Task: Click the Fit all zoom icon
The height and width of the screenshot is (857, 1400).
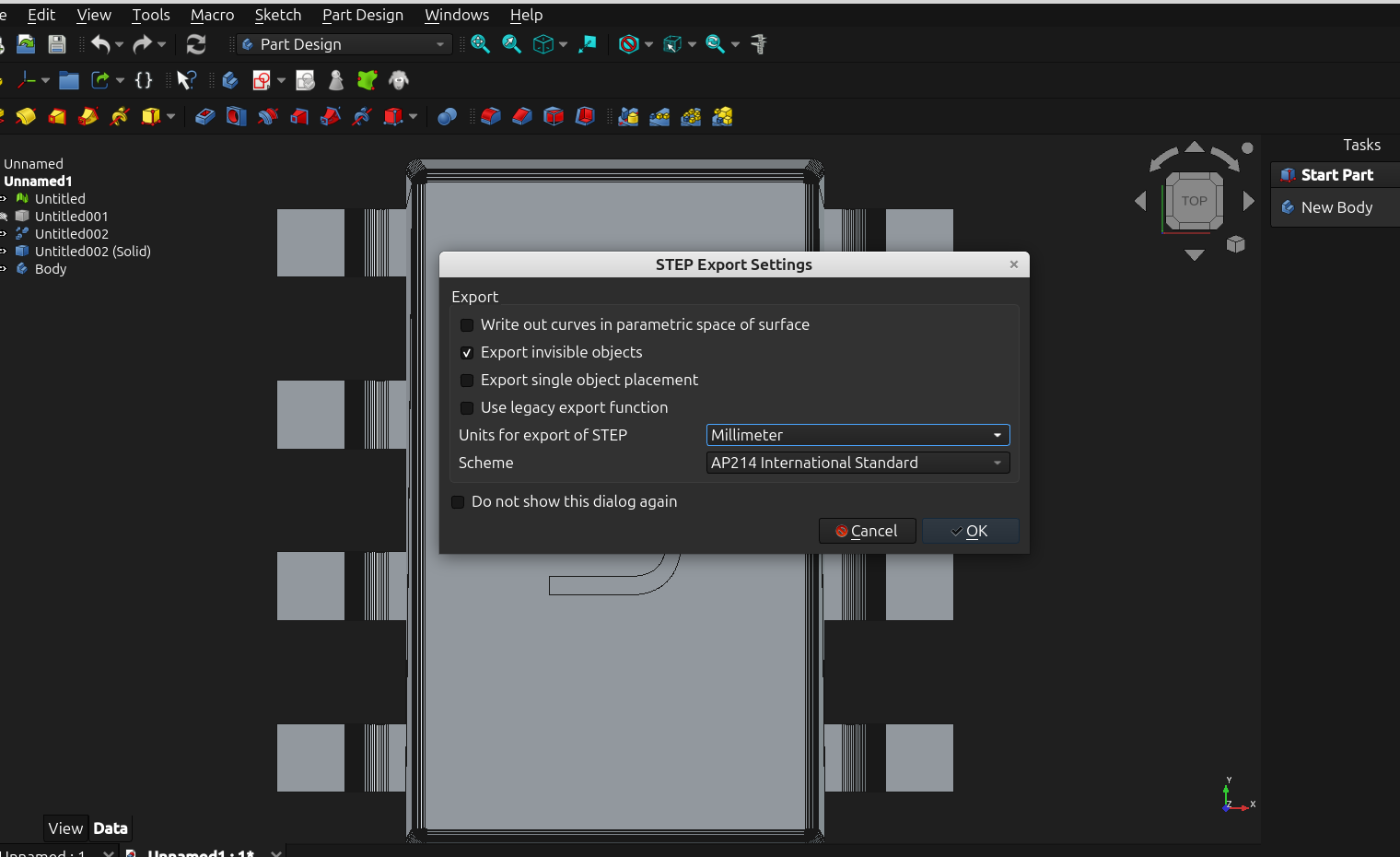Action: (x=480, y=44)
